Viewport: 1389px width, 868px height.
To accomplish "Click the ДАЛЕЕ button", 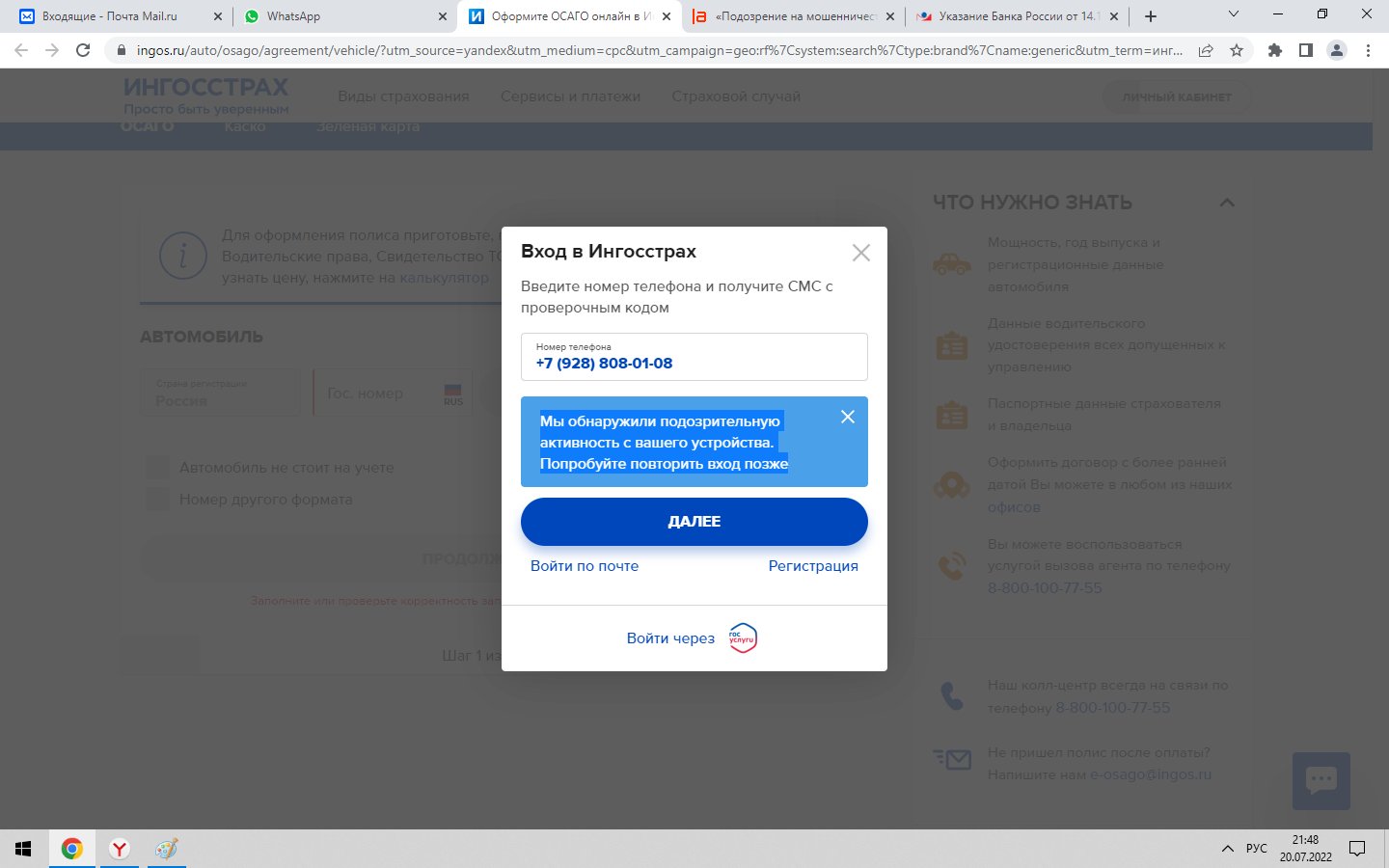I will (x=694, y=522).
